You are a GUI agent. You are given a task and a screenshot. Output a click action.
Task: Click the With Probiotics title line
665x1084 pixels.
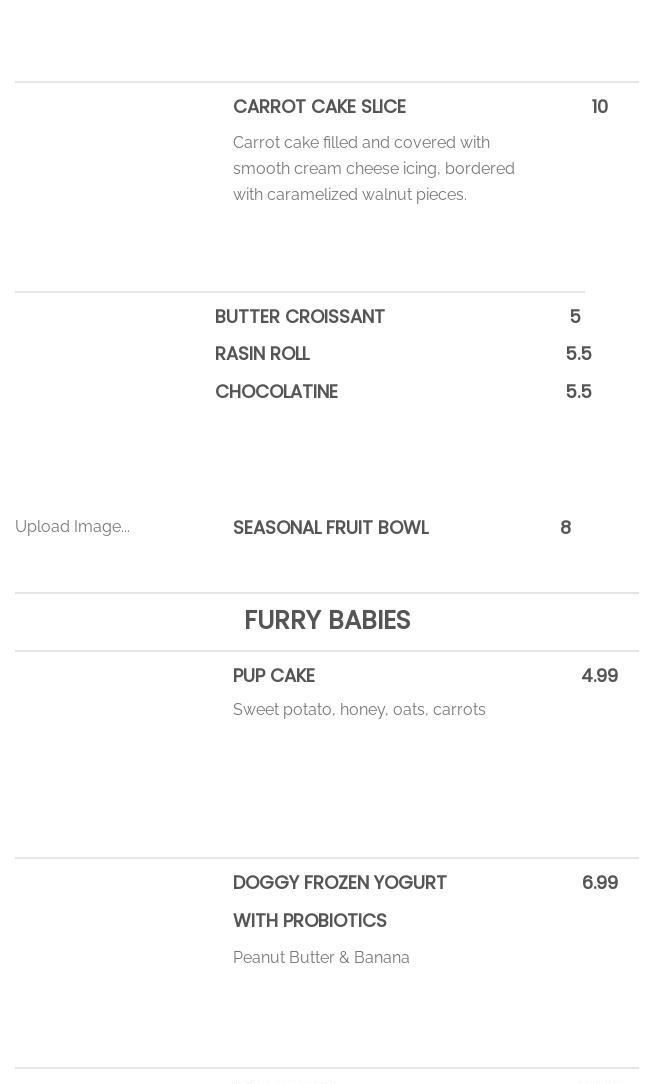(x=309, y=921)
